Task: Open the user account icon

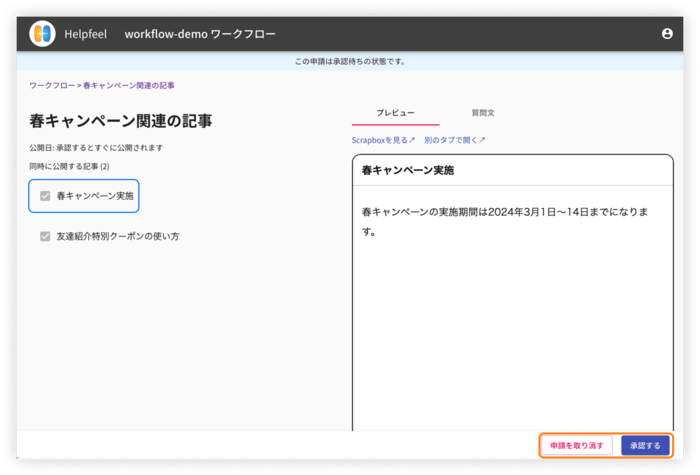Action: coord(667,33)
